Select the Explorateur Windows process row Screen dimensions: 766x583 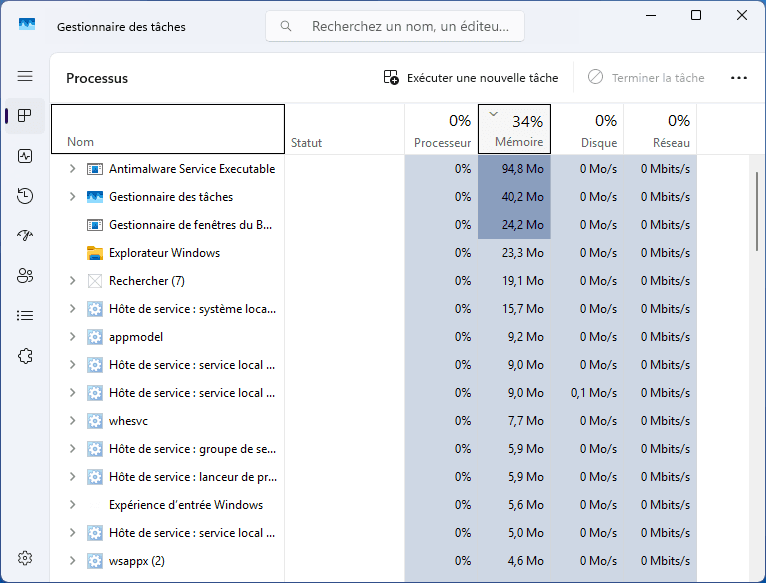164,253
